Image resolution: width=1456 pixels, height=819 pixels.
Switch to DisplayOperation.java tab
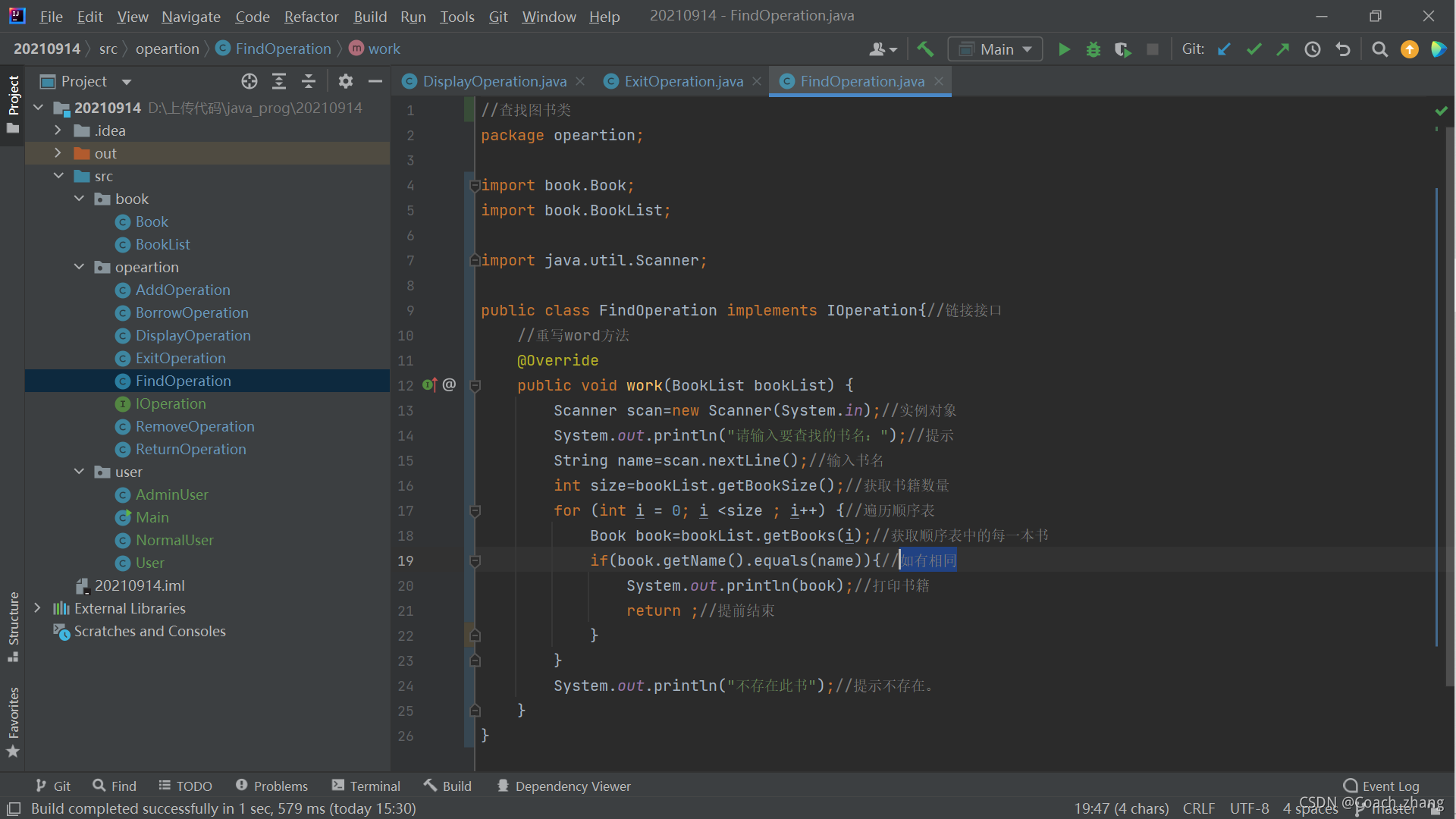click(x=494, y=81)
